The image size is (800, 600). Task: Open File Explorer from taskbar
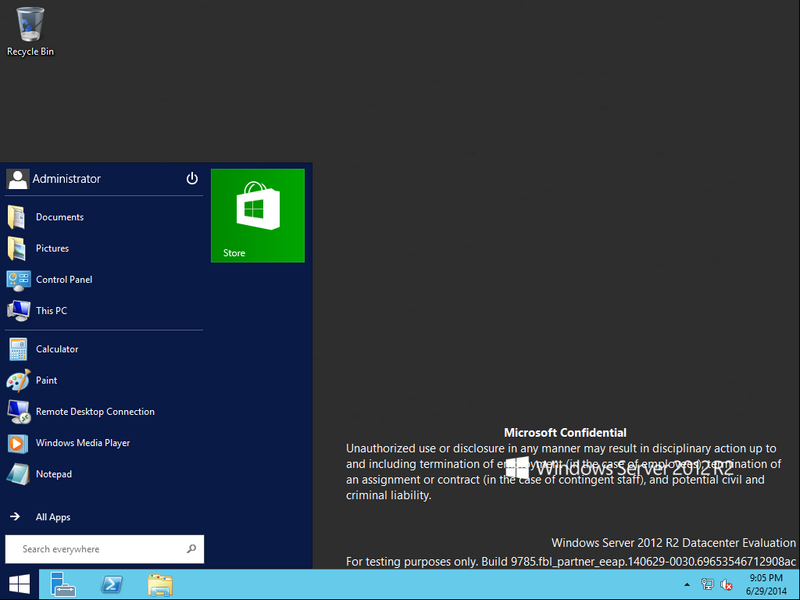pyautogui.click(x=160, y=584)
